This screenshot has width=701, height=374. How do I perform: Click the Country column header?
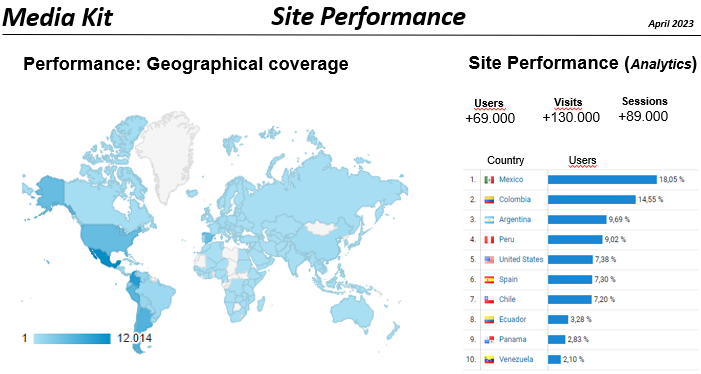[505, 160]
